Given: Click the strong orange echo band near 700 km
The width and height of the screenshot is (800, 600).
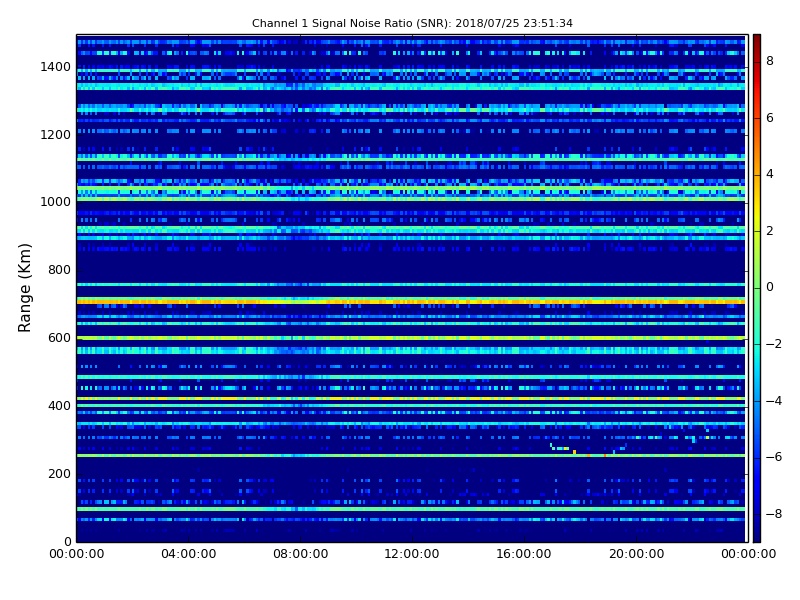Looking at the screenshot, I should click(411, 302).
